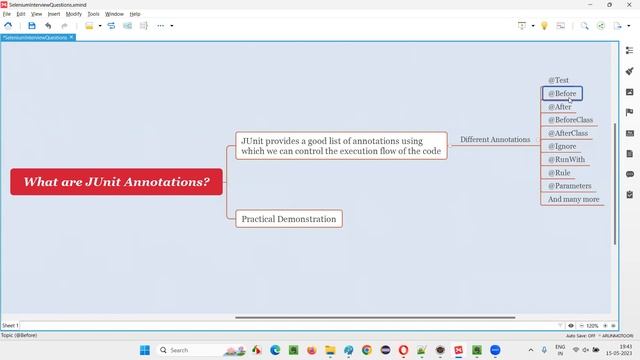The height and width of the screenshot is (360, 640).
Task: Open the Tools menu
Action: (x=93, y=14)
